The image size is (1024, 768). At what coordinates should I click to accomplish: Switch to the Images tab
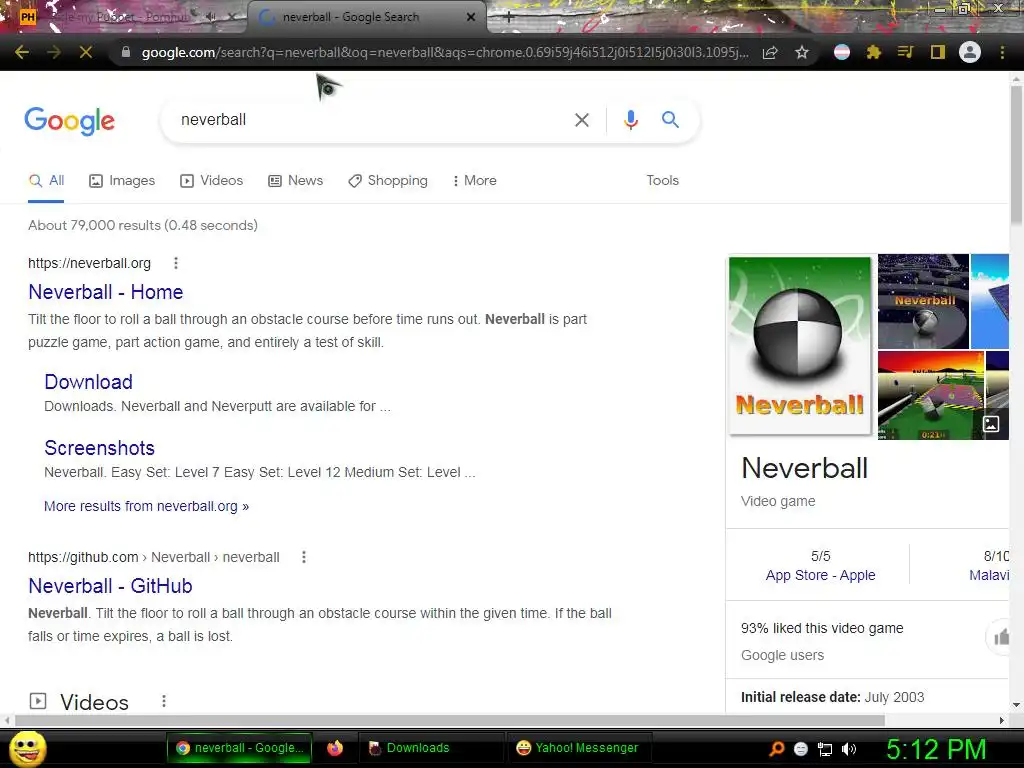(122, 181)
